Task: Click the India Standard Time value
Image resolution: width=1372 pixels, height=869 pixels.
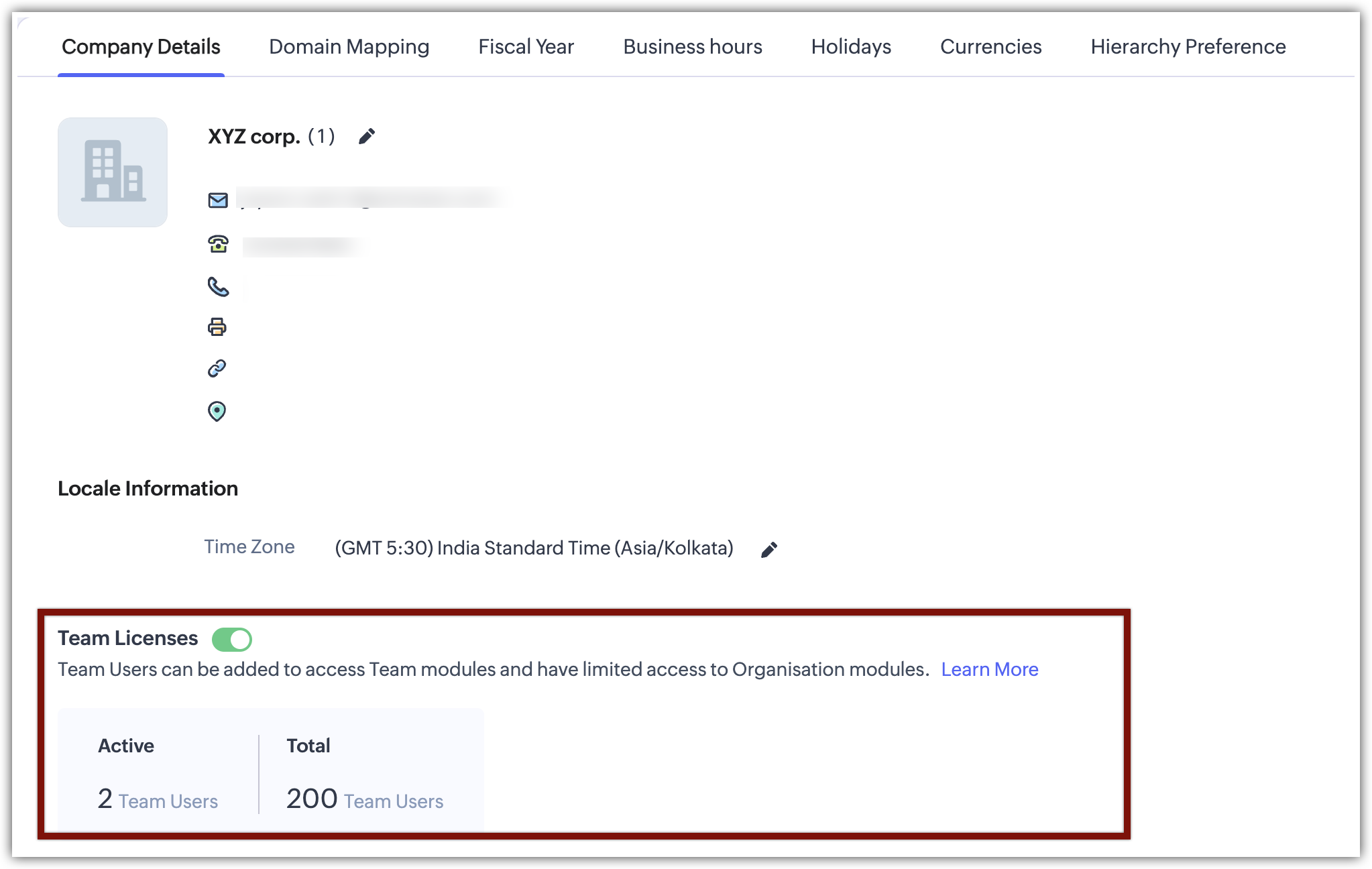Action: (534, 548)
